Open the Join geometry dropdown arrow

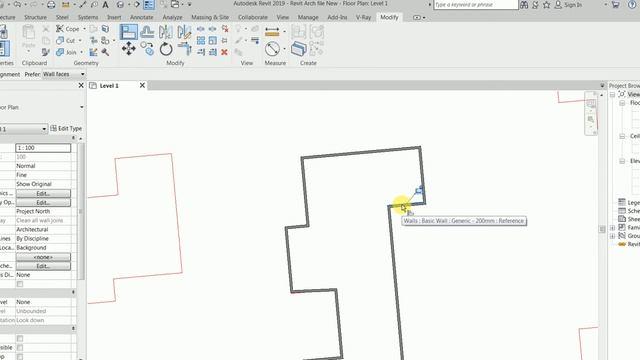(x=81, y=52)
